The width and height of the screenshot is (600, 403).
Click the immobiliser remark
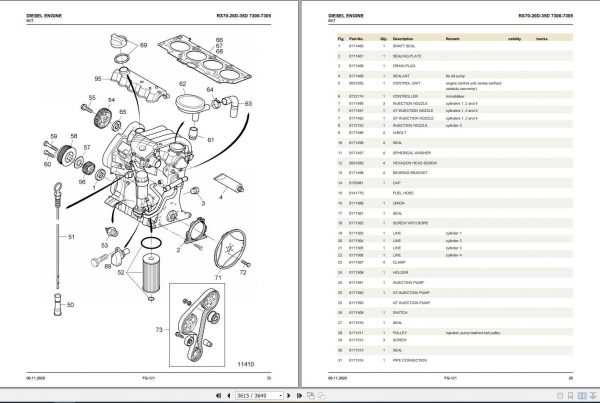click(455, 96)
